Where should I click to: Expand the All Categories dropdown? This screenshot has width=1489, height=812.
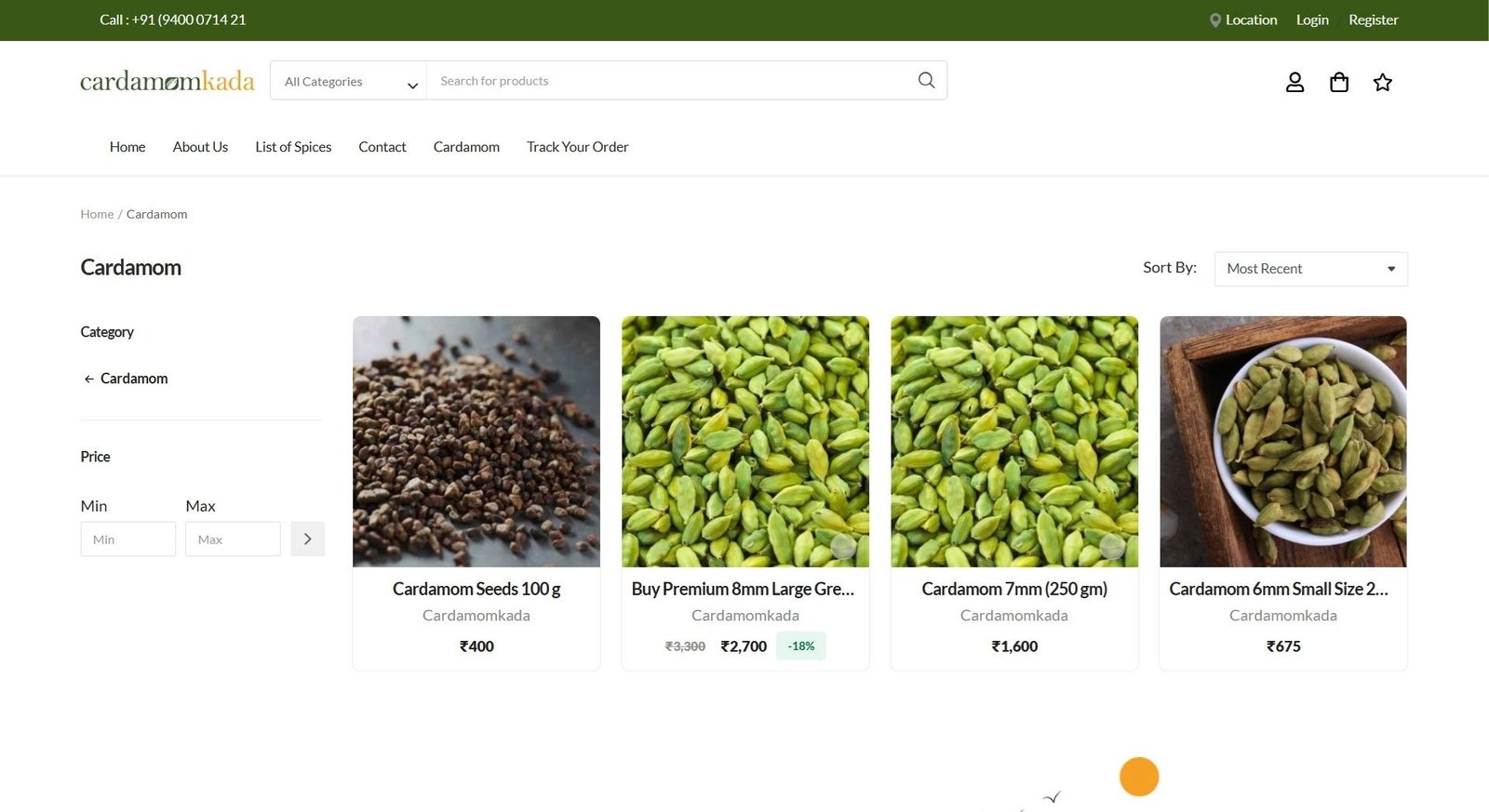pyautogui.click(x=348, y=82)
